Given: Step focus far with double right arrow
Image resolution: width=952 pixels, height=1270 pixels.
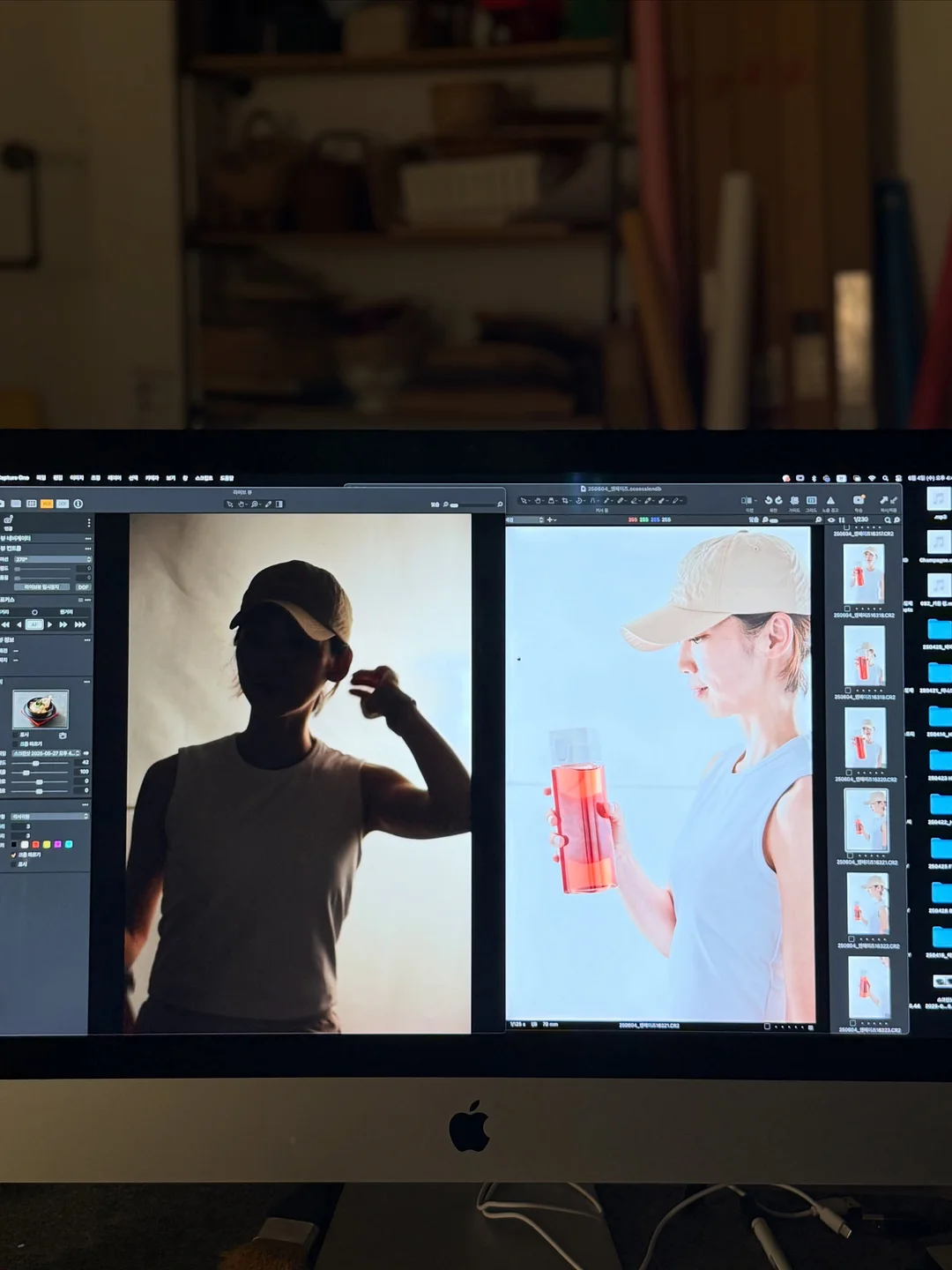Looking at the screenshot, I should [63, 624].
